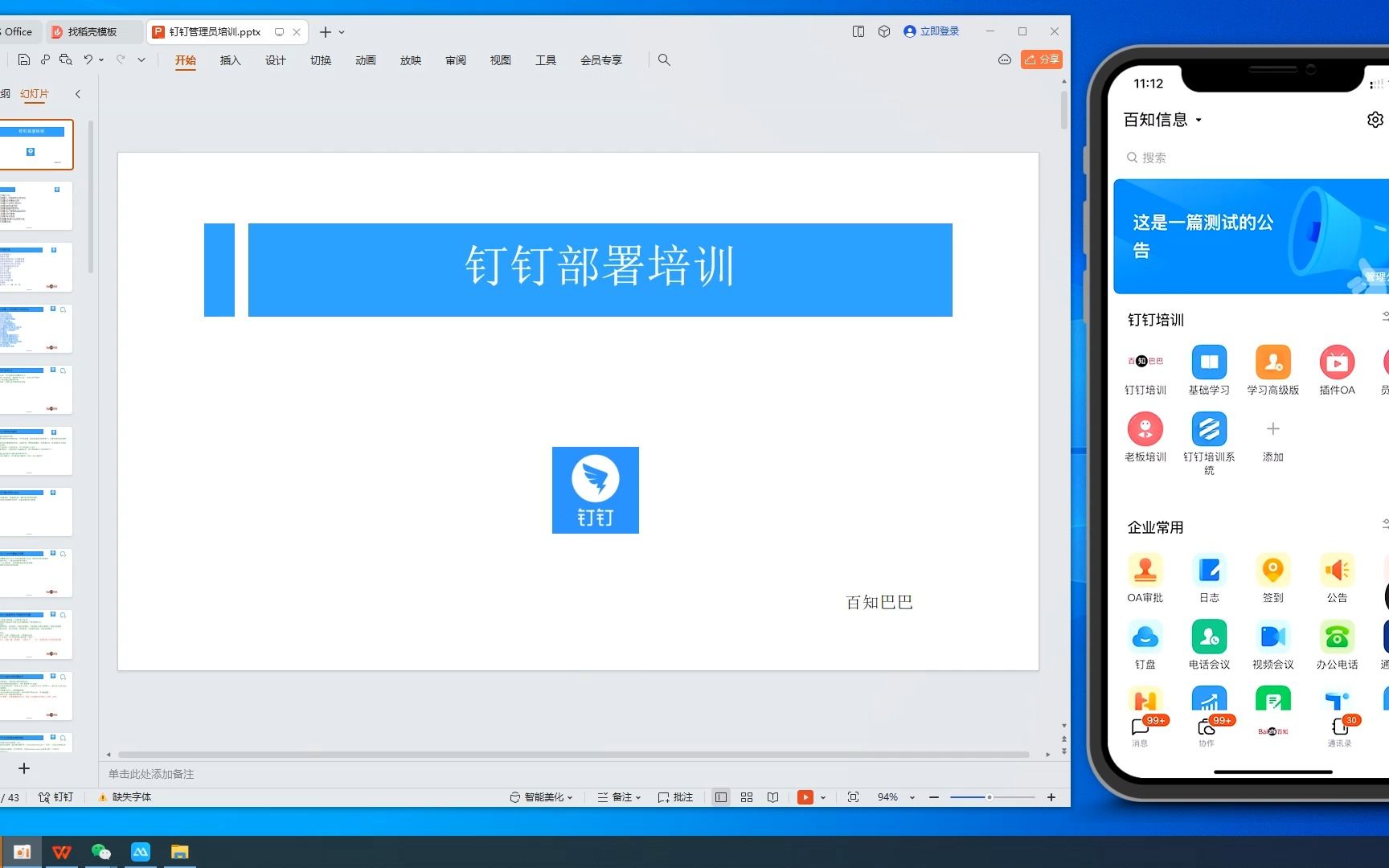
Task: Start slideshow from the status bar play button
Action: (805, 797)
